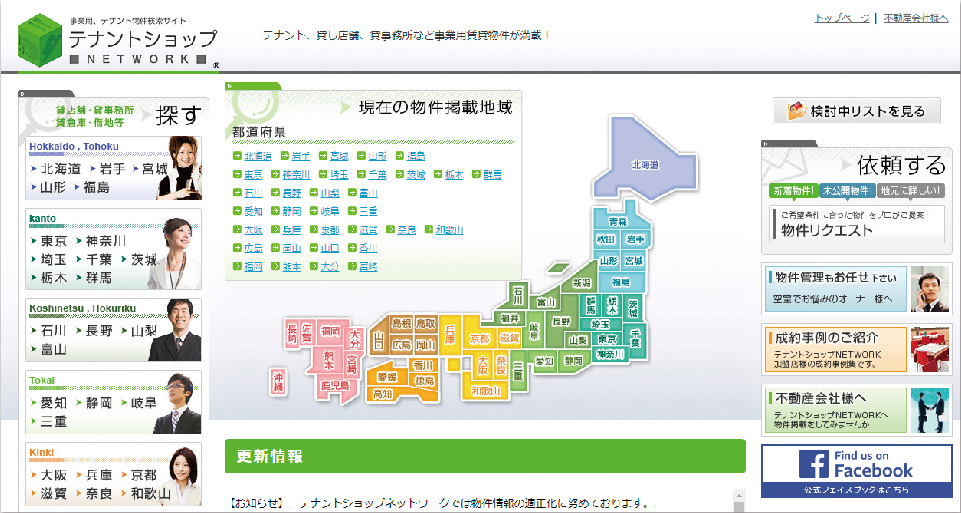The image size is (961, 513).
Task: Click the green arrow icon beside 香川 link
Action: 352,248
